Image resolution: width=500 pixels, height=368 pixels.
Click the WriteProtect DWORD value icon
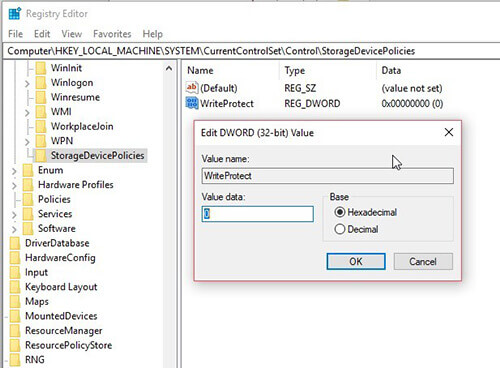[192, 103]
